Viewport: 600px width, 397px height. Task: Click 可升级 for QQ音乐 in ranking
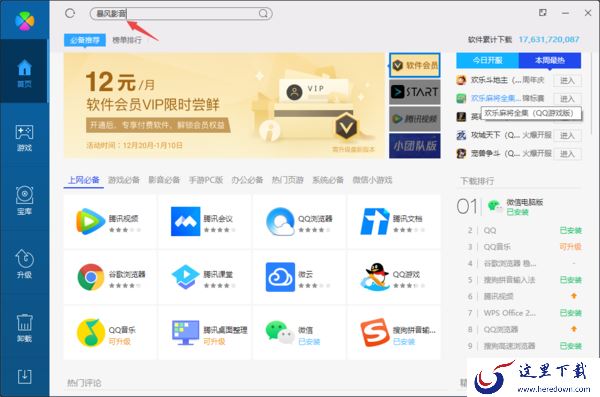tap(571, 247)
